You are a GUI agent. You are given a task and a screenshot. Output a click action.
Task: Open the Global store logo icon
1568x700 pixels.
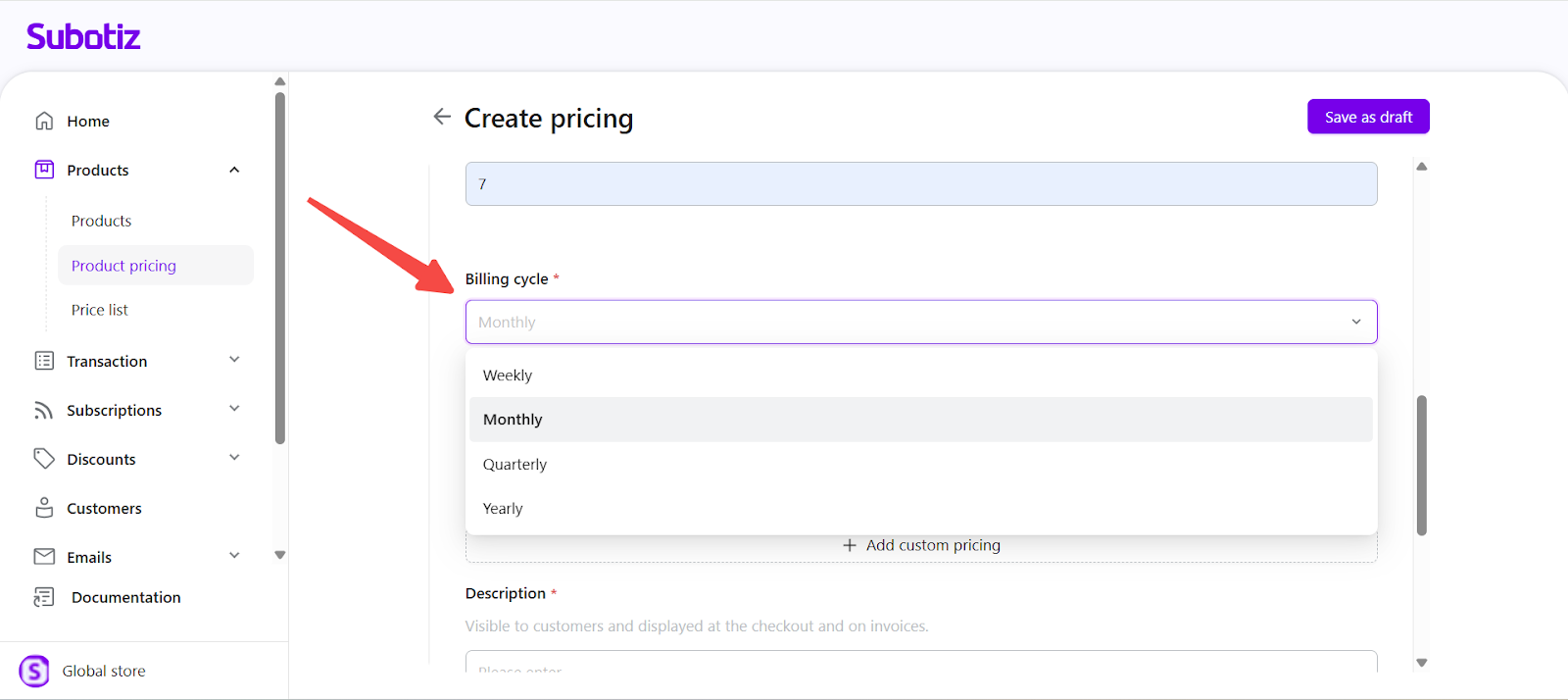(x=34, y=672)
